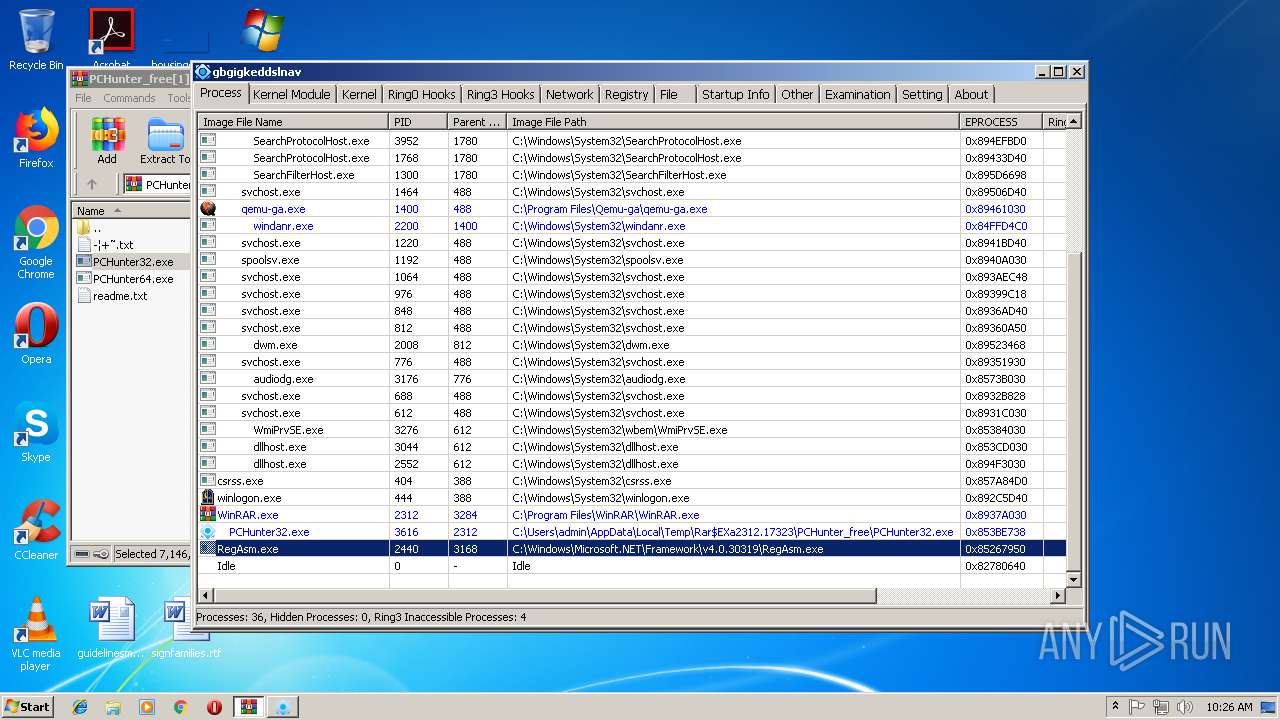
Task: Select the Idle process row
Action: click(631, 566)
